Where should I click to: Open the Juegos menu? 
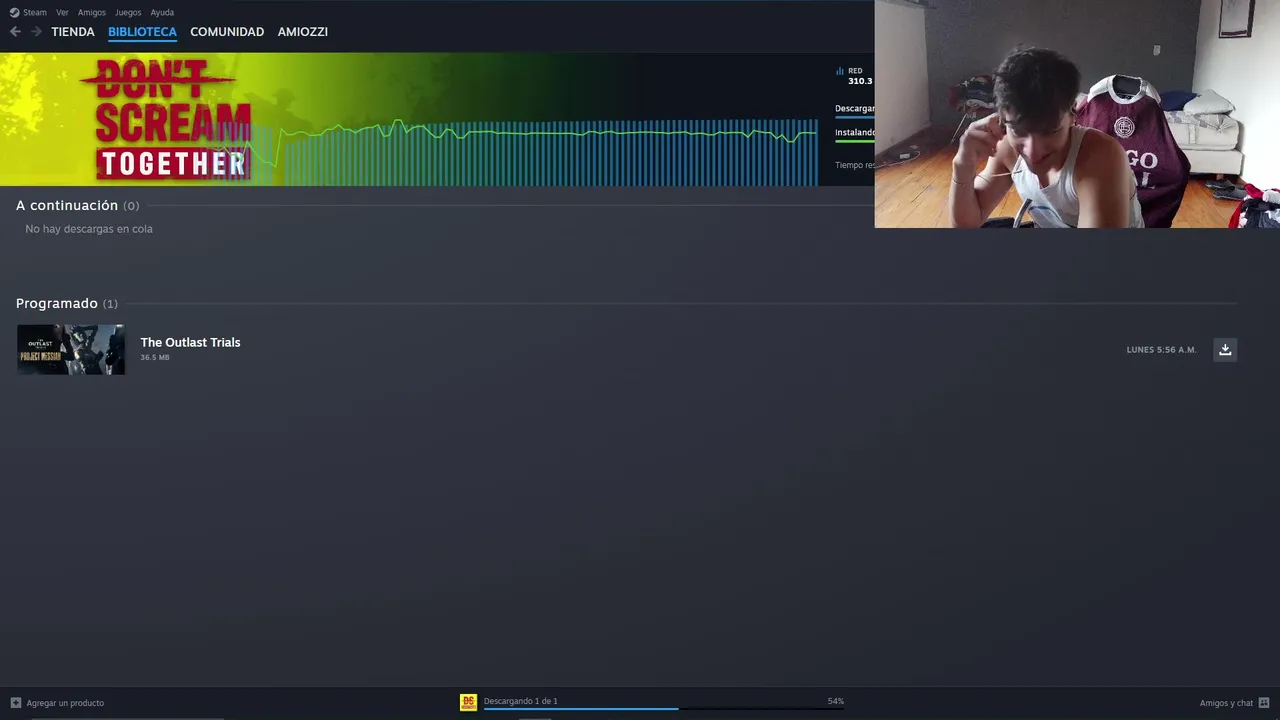[128, 12]
